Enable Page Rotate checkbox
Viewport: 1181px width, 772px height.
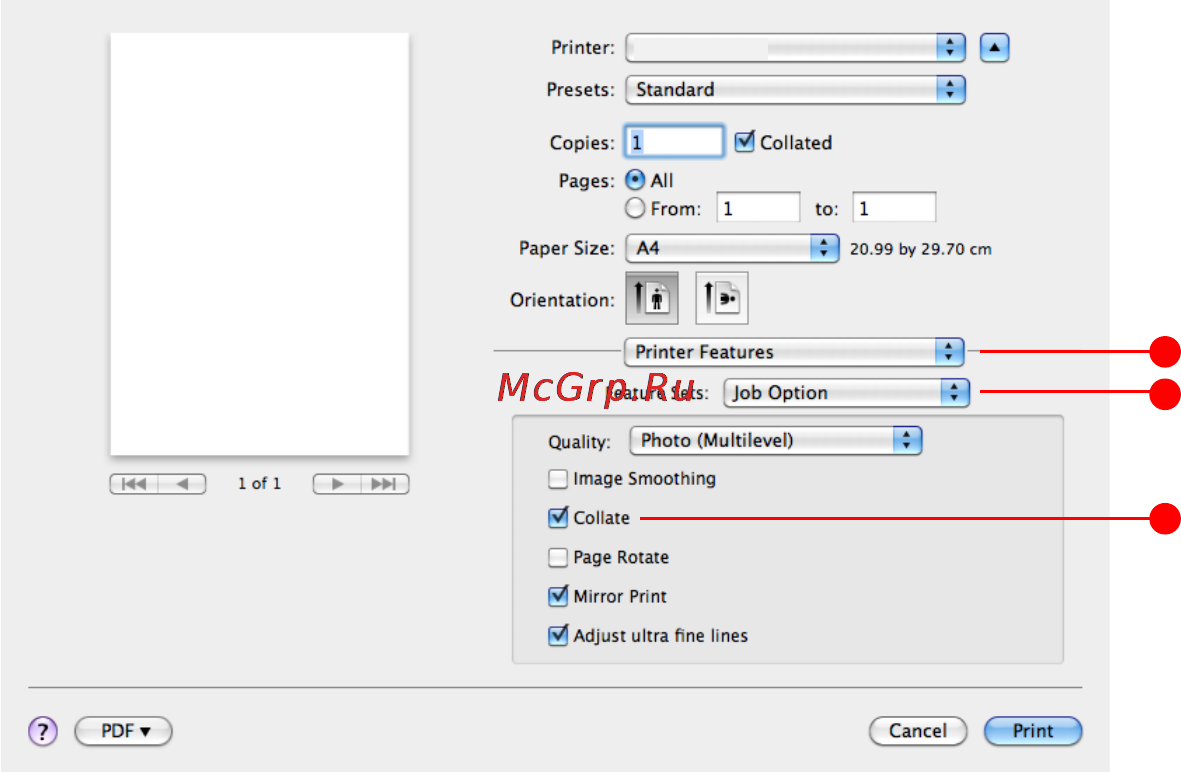pos(558,557)
